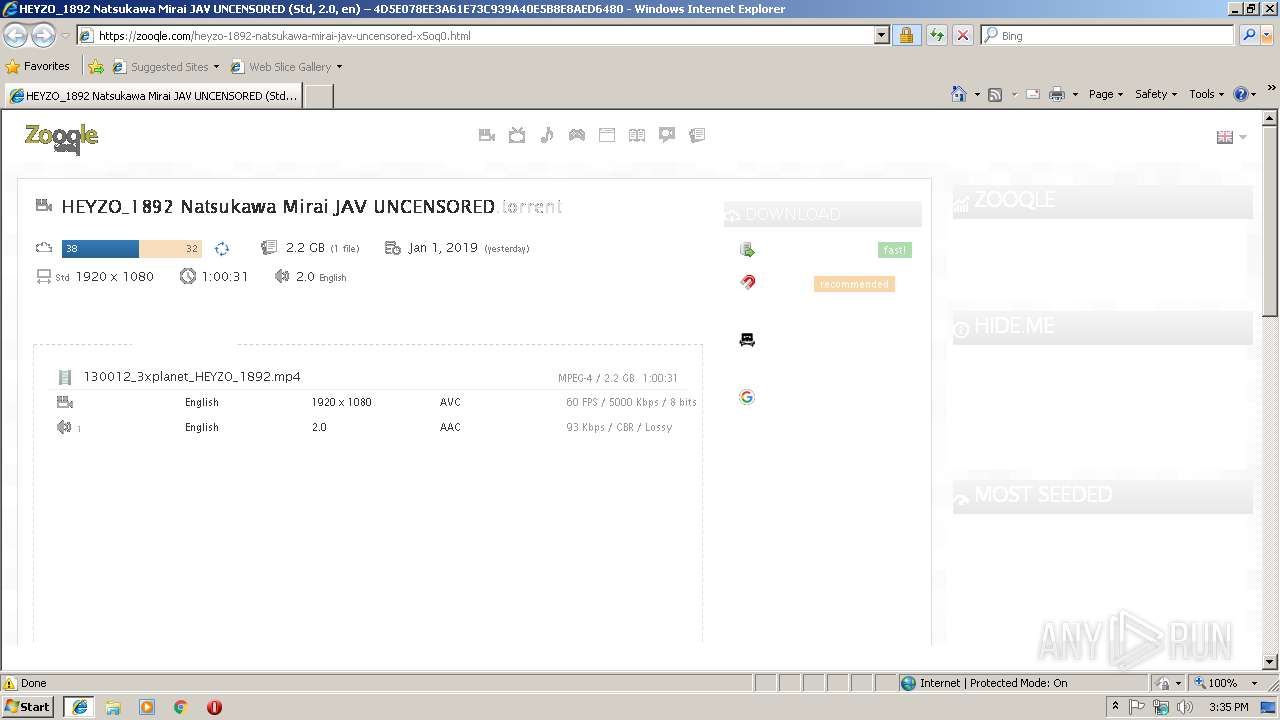The width and height of the screenshot is (1280, 720).
Task: Click the address bar URL field
Action: [476, 35]
